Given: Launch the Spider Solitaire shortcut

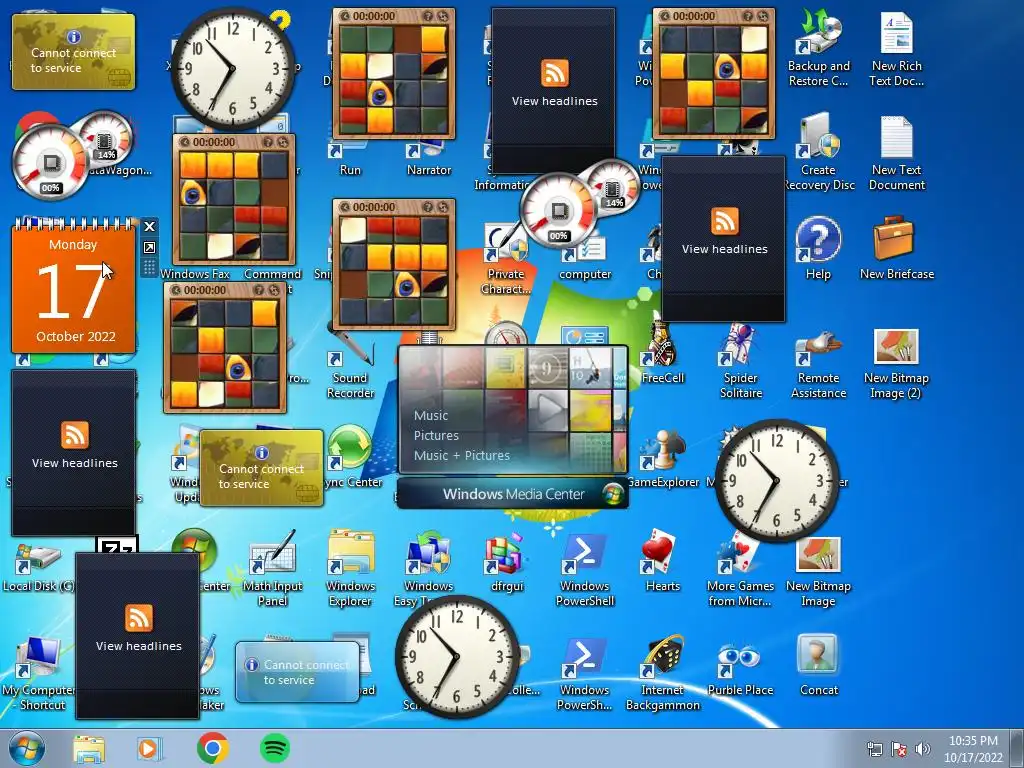Looking at the screenshot, I should [741, 362].
